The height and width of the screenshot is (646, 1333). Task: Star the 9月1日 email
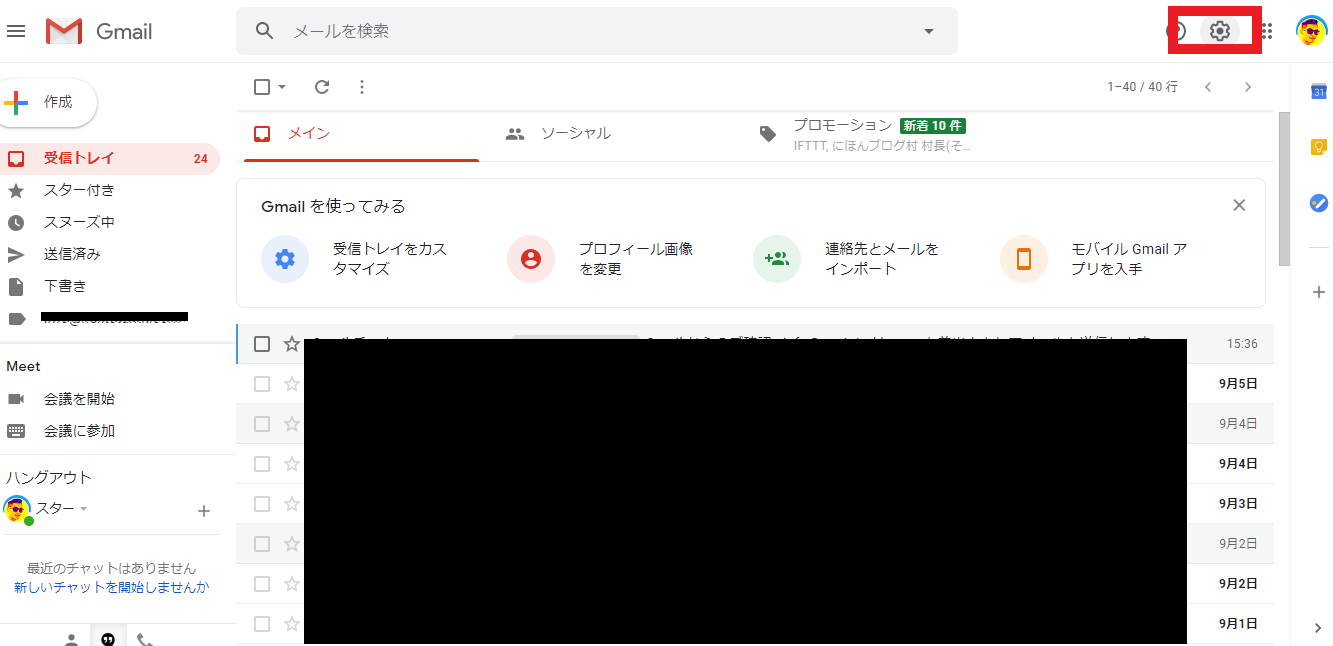(292, 624)
